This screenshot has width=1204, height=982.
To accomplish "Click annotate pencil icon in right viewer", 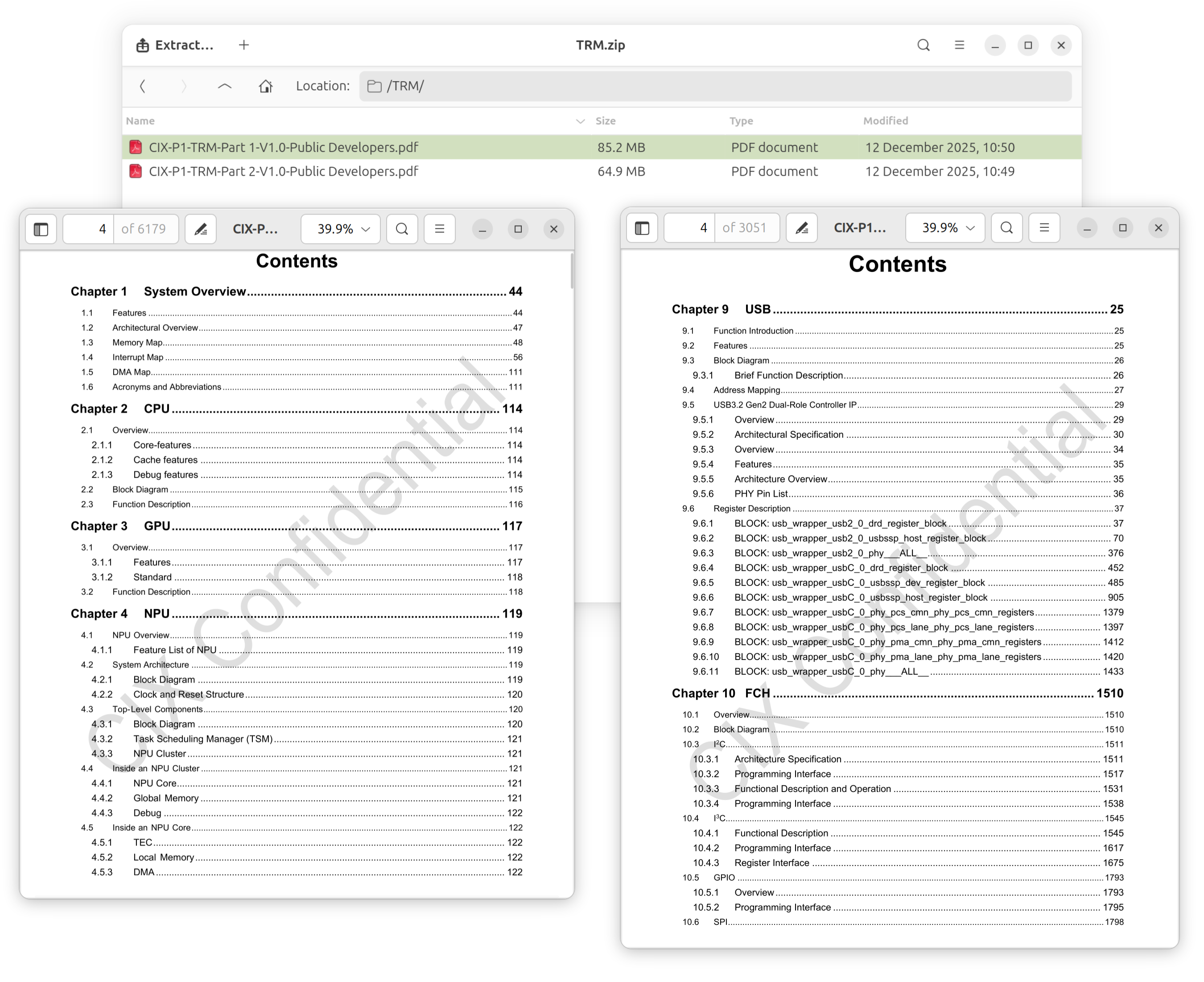I will click(801, 228).
